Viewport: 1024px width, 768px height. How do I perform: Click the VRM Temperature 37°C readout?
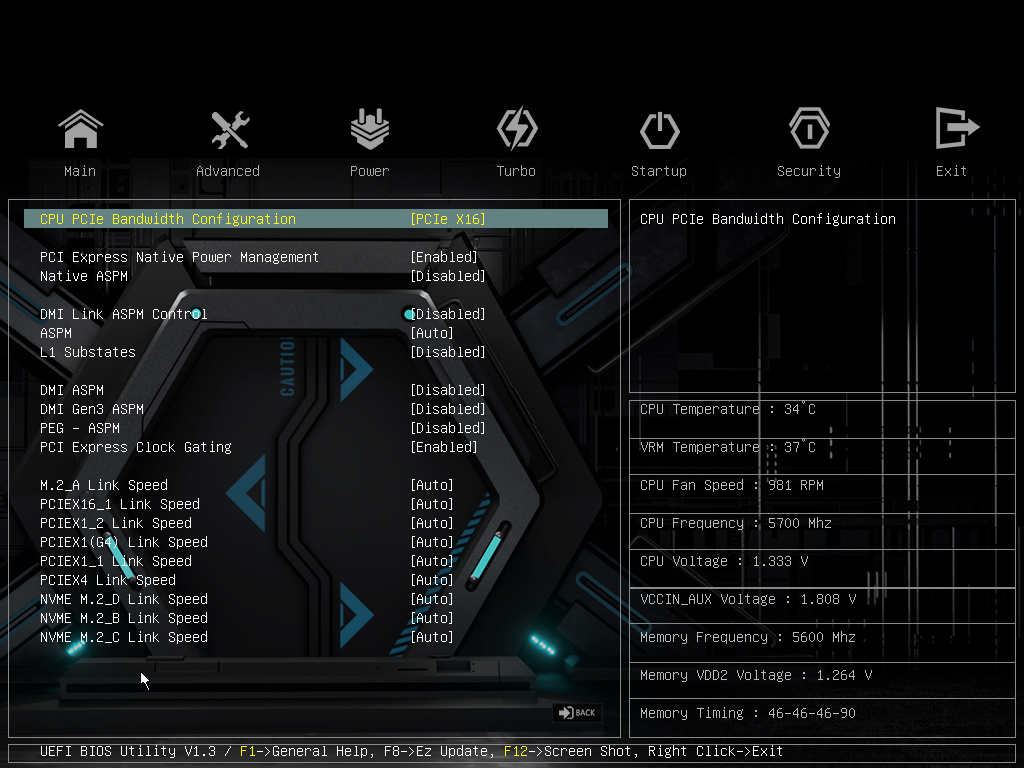[x=728, y=447]
